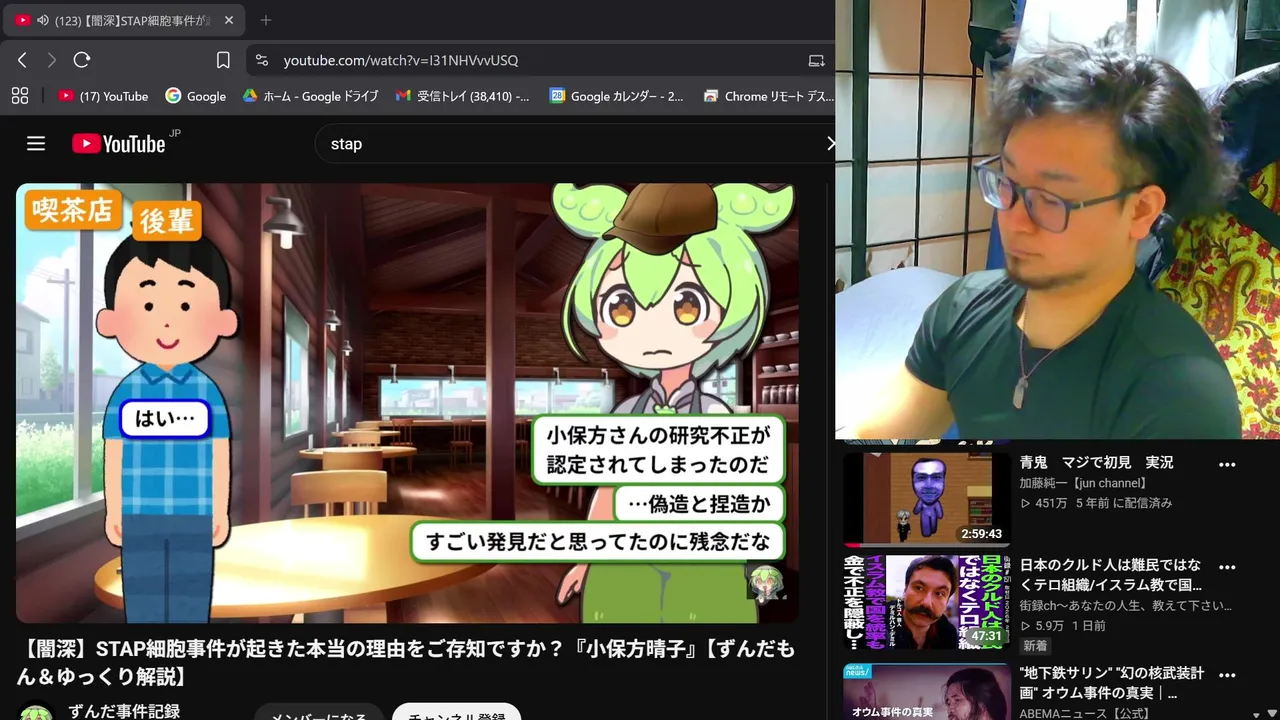The image size is (1280, 720).
Task: Open the Google bookmark
Action: (x=196, y=96)
